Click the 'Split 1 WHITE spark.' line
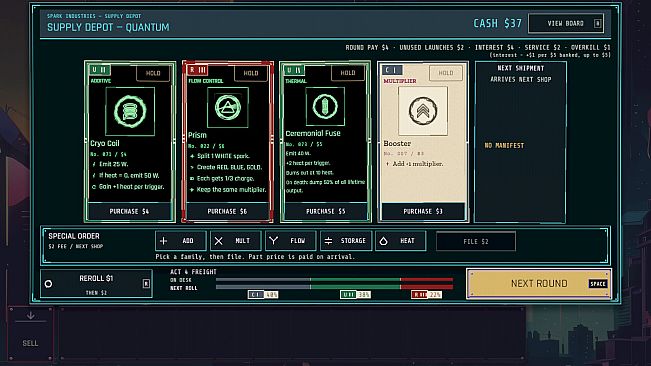 (x=223, y=156)
